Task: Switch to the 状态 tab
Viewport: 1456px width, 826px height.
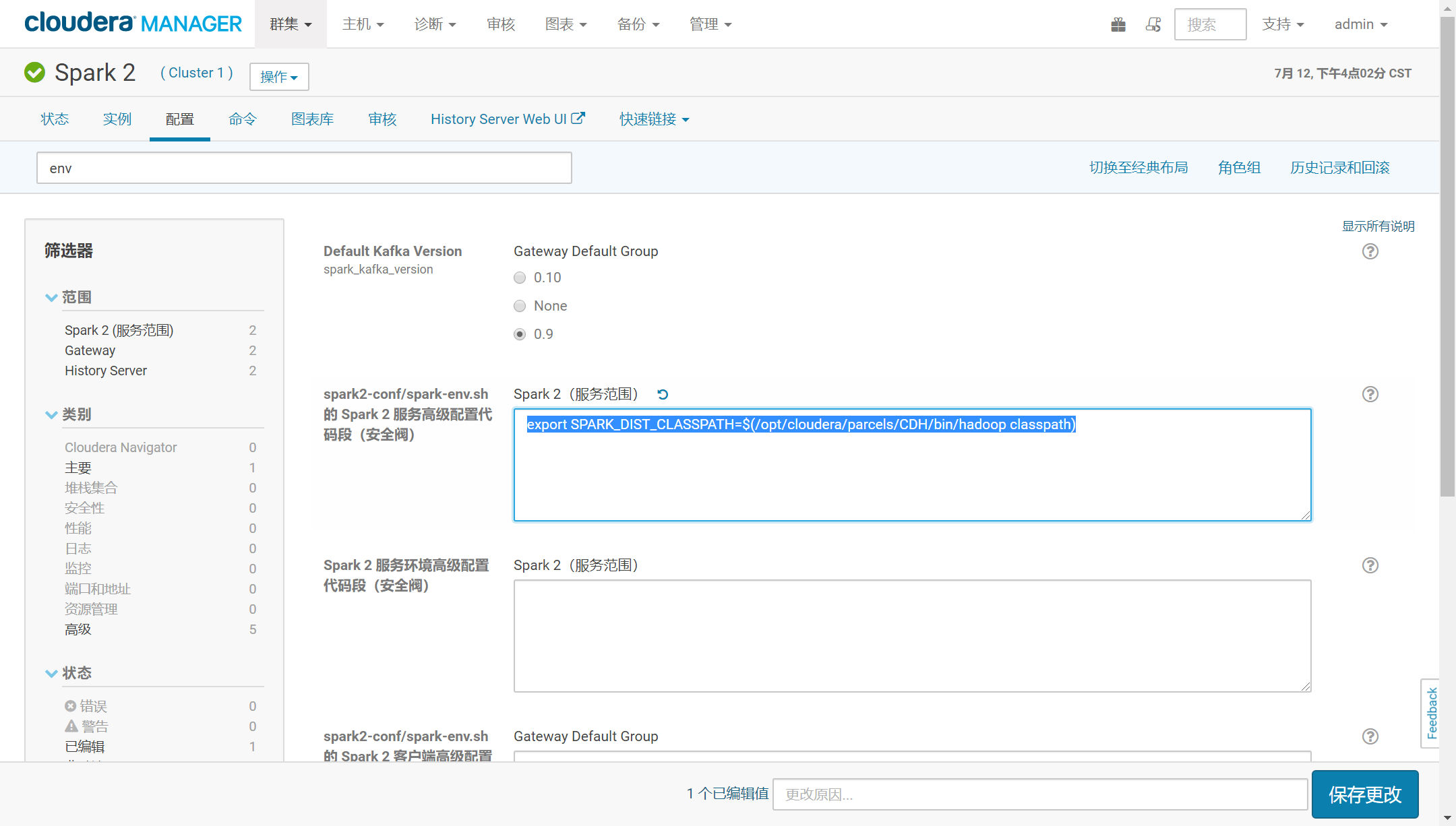Action: (55, 119)
